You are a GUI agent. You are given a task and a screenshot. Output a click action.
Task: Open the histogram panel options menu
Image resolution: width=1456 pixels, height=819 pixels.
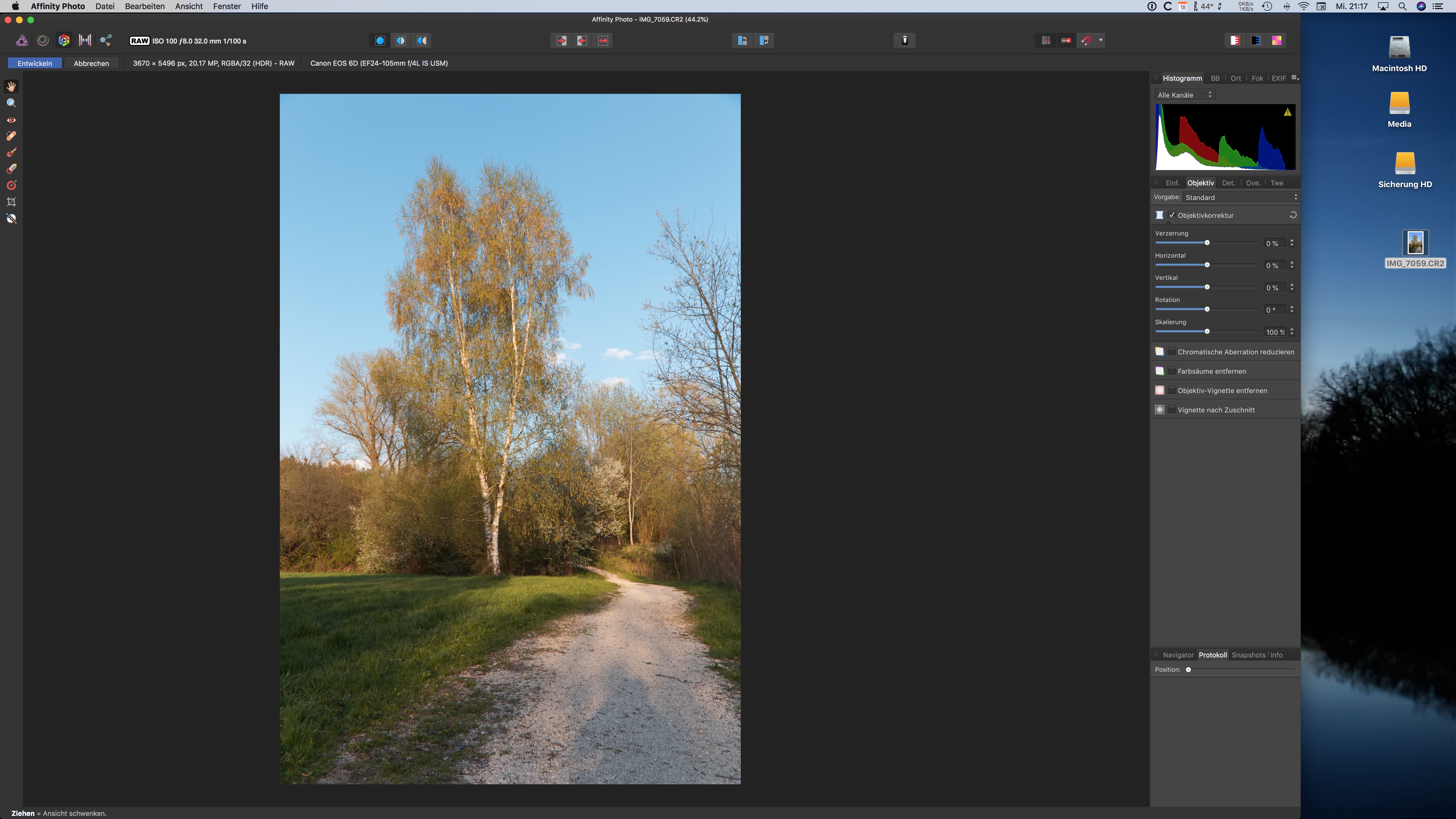(x=1295, y=77)
